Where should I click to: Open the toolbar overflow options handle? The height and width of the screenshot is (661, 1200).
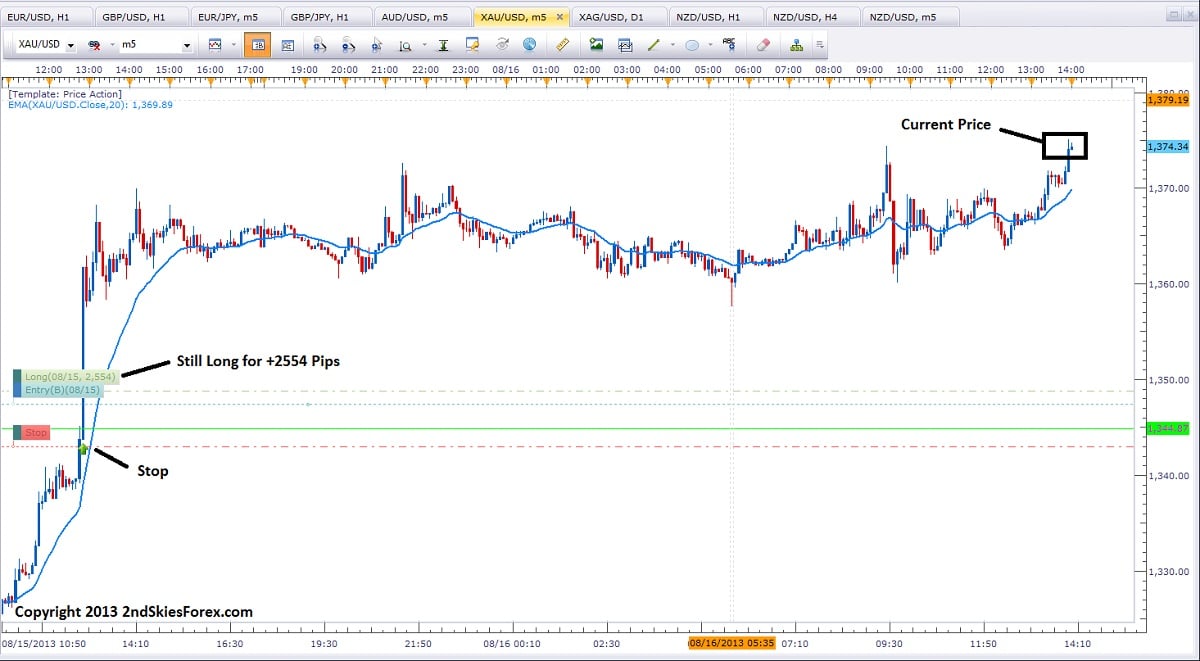point(820,45)
